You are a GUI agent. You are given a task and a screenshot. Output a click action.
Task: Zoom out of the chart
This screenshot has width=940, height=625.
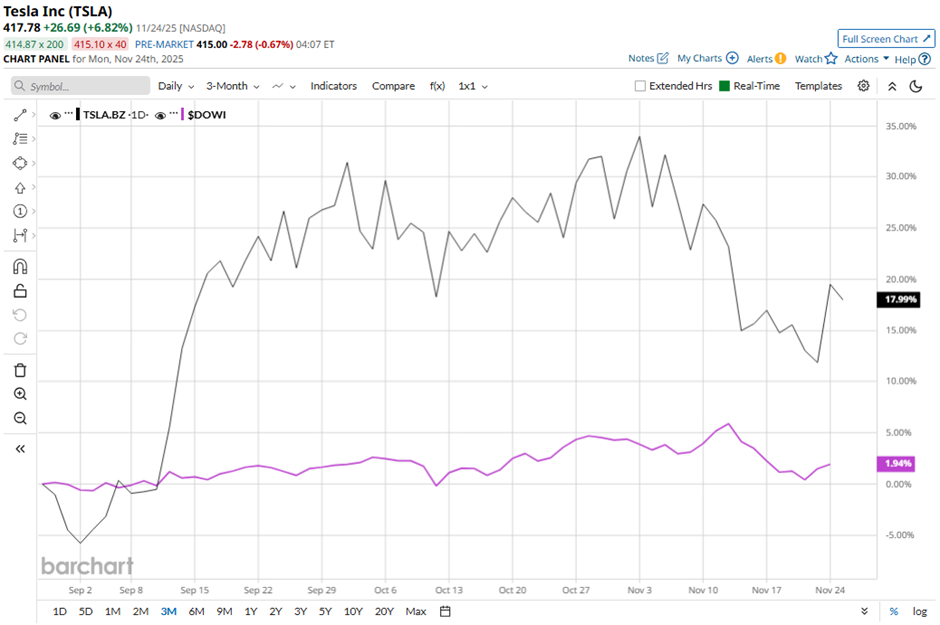point(20,418)
